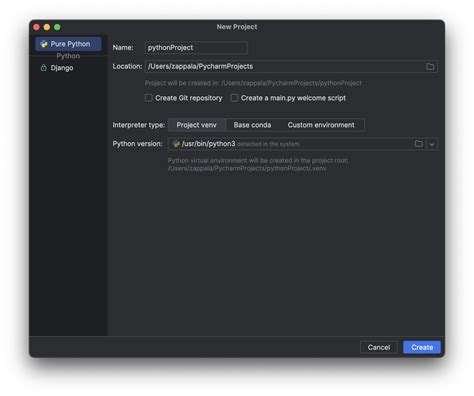474x396 pixels.
Task: Click the Django icon in sidebar
Action: click(44, 68)
